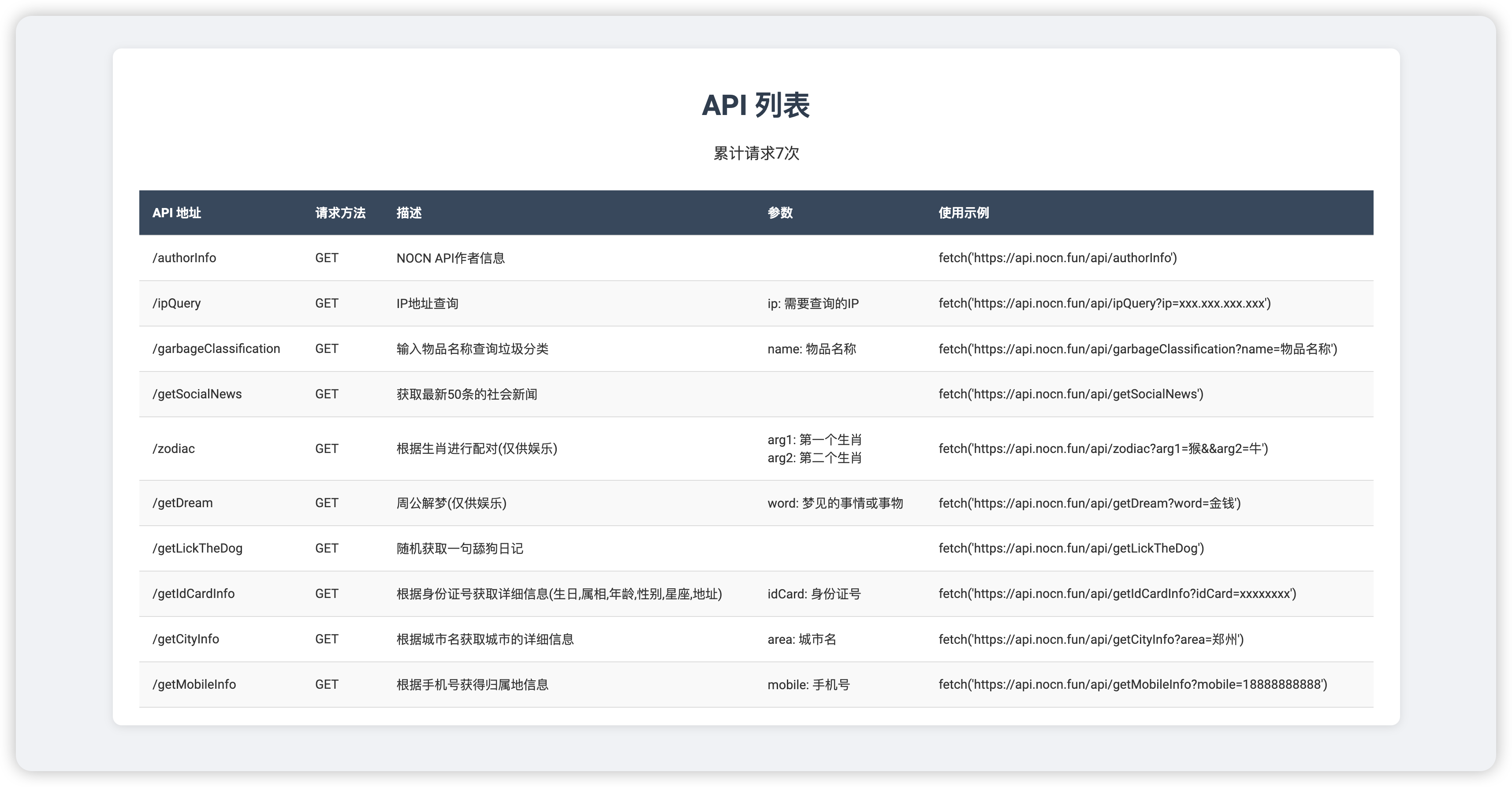Click the /getLickTheDog endpoint
The width and height of the screenshot is (1512, 787).
(197, 548)
